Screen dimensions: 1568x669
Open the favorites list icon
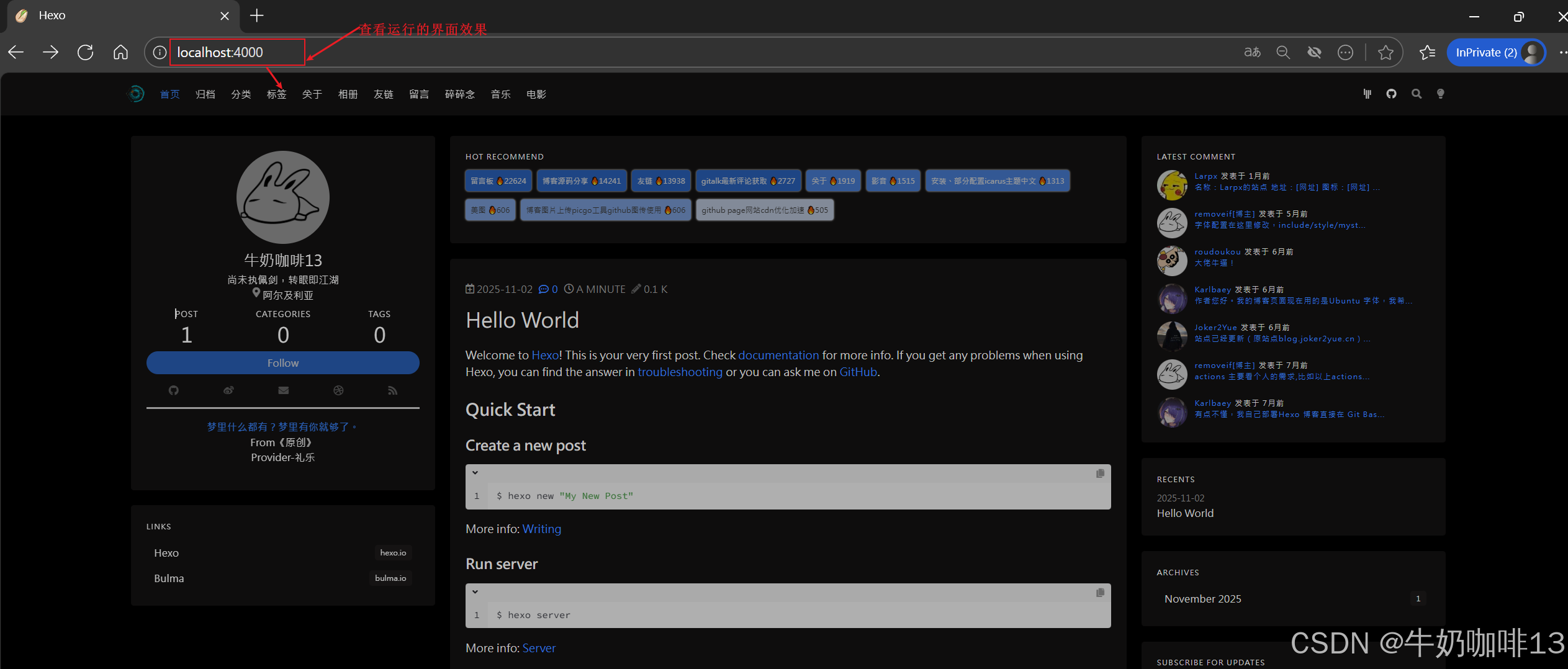pyautogui.click(x=1427, y=52)
